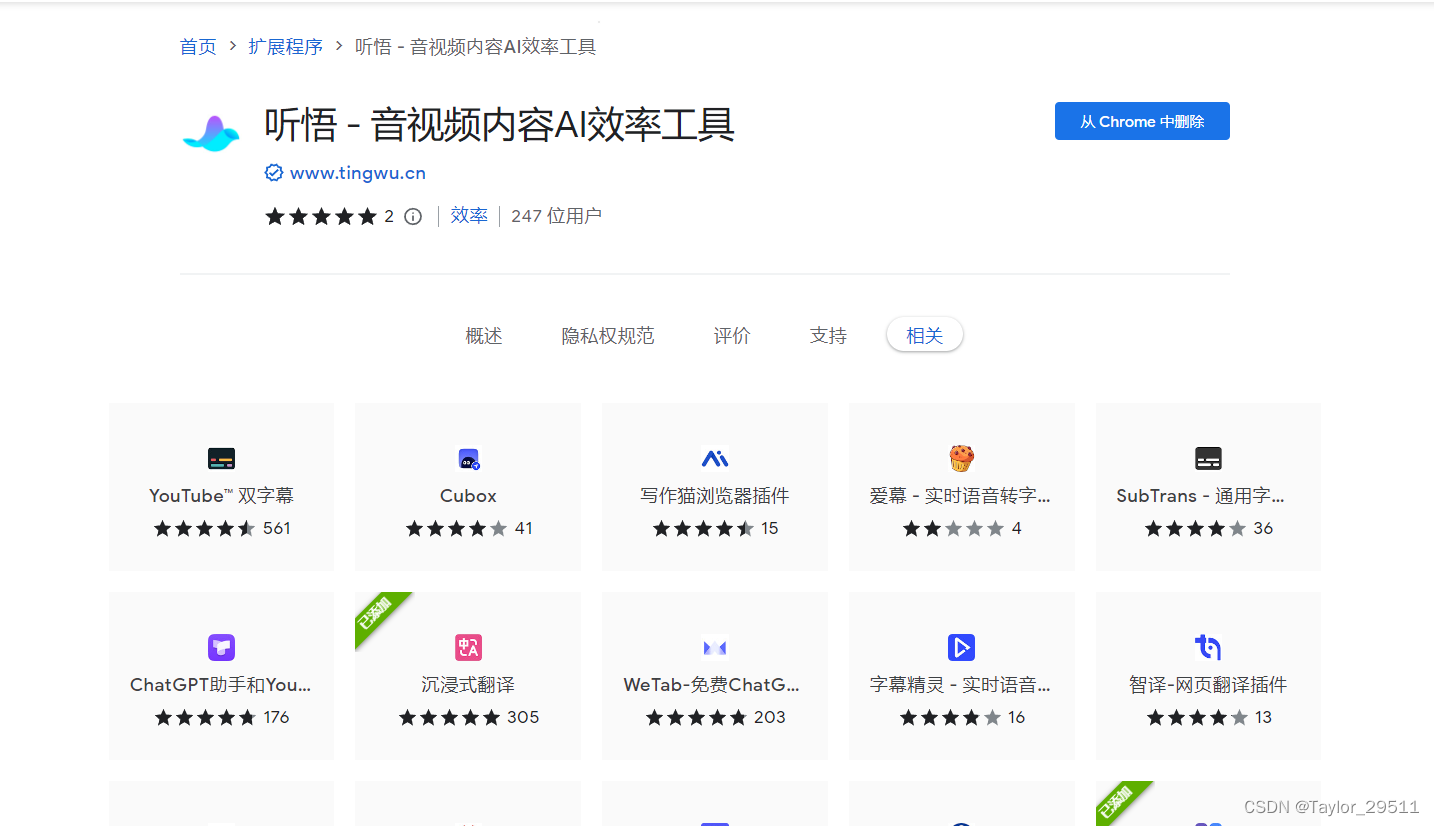
Task: Open 沉浸式翻译 title
Action: click(468, 685)
